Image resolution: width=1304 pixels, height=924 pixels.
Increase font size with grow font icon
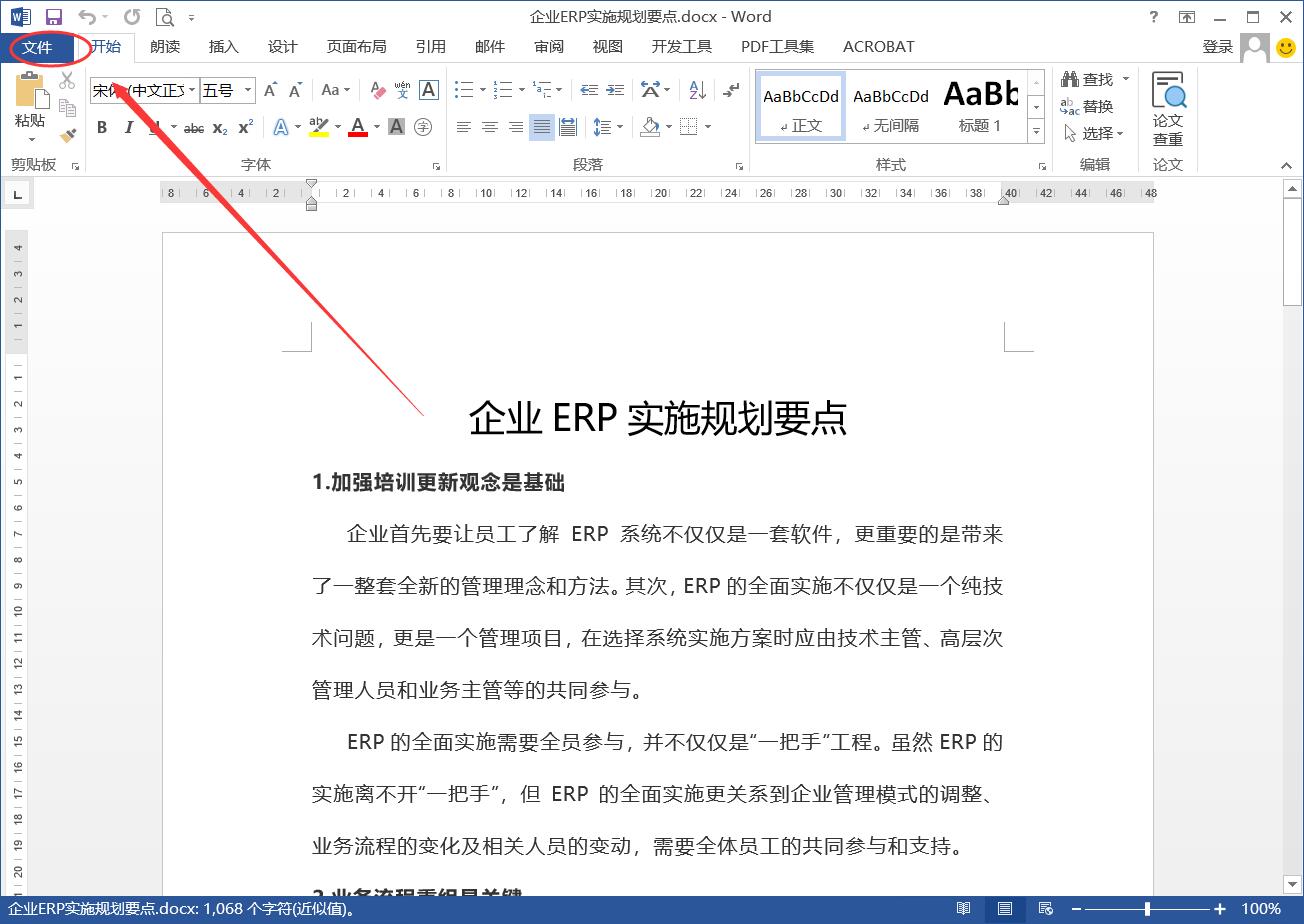pos(271,91)
